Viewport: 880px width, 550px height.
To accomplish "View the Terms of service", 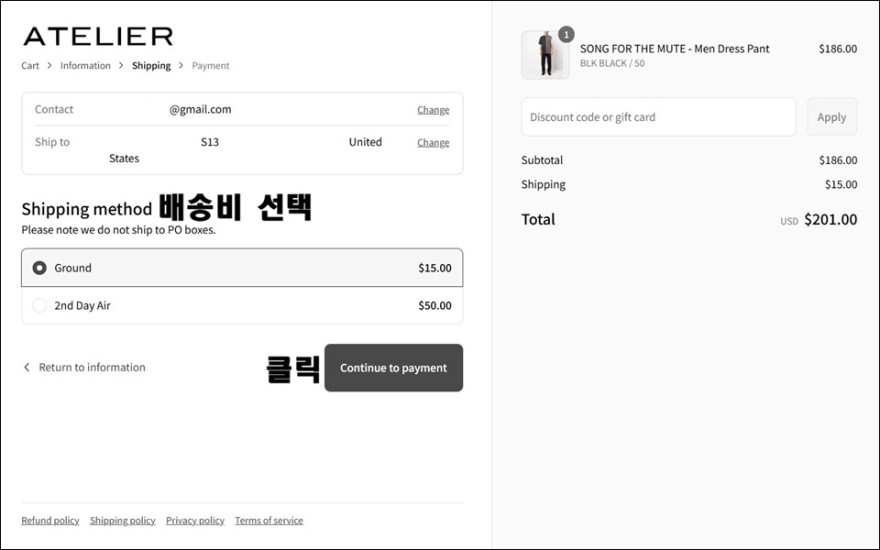I will coord(269,520).
